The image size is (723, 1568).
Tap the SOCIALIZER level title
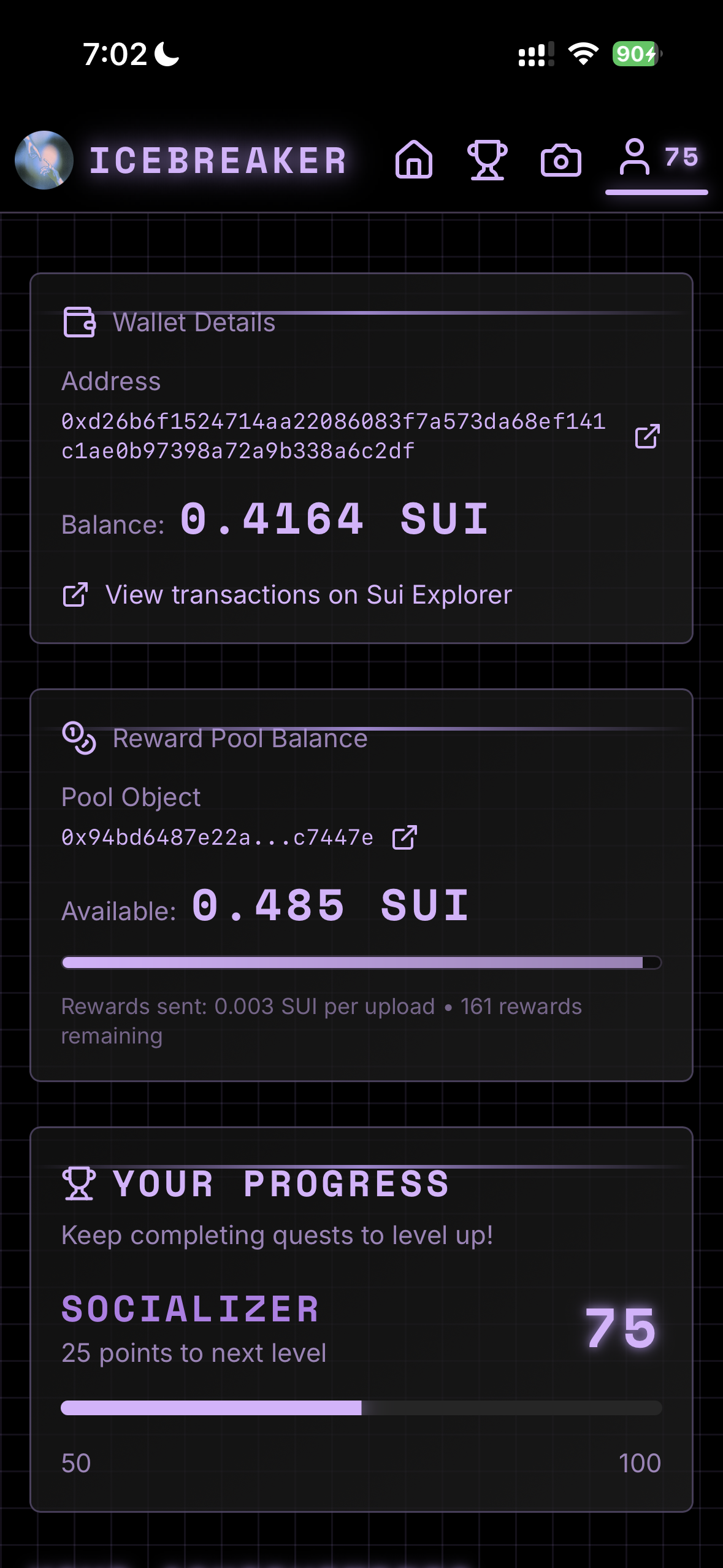[x=191, y=1309]
